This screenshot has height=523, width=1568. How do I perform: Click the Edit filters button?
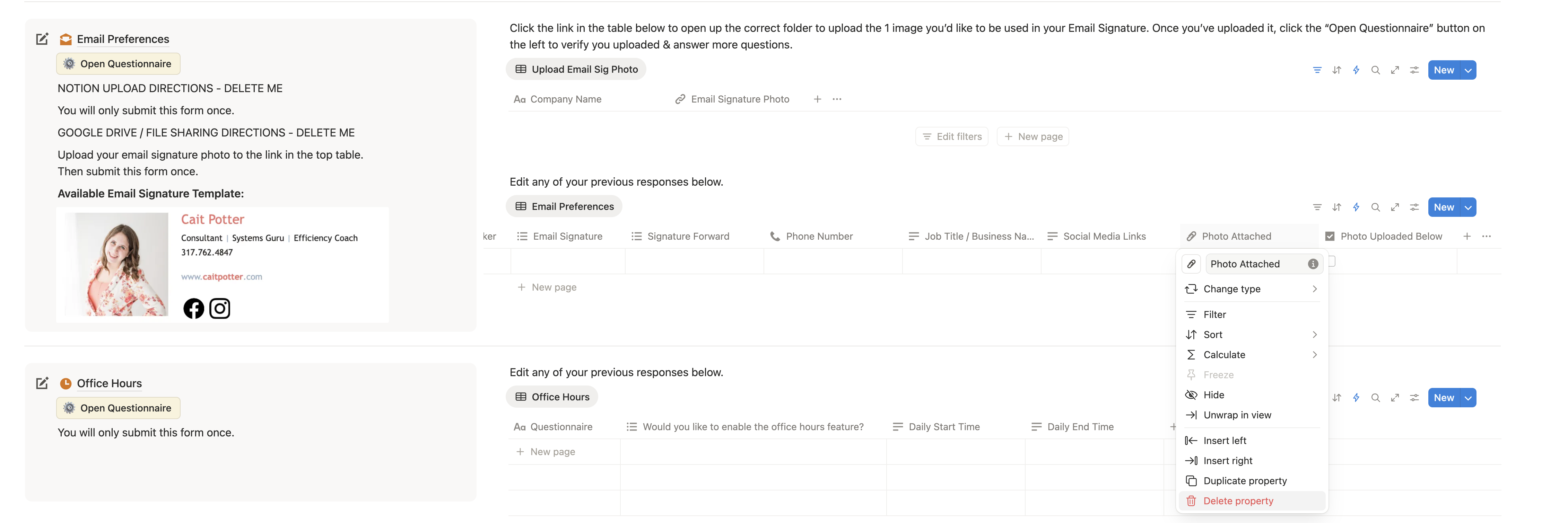pyautogui.click(x=952, y=137)
